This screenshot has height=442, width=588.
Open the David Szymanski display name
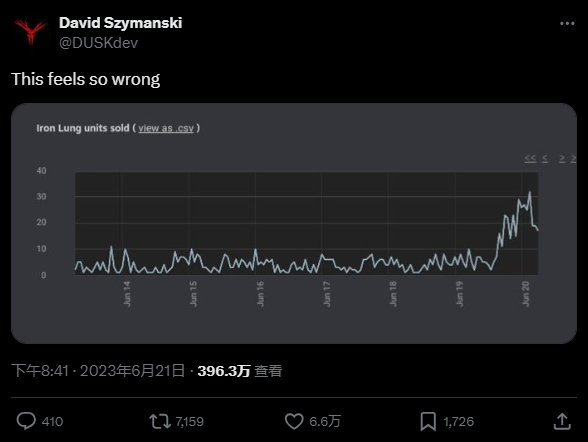(120, 23)
